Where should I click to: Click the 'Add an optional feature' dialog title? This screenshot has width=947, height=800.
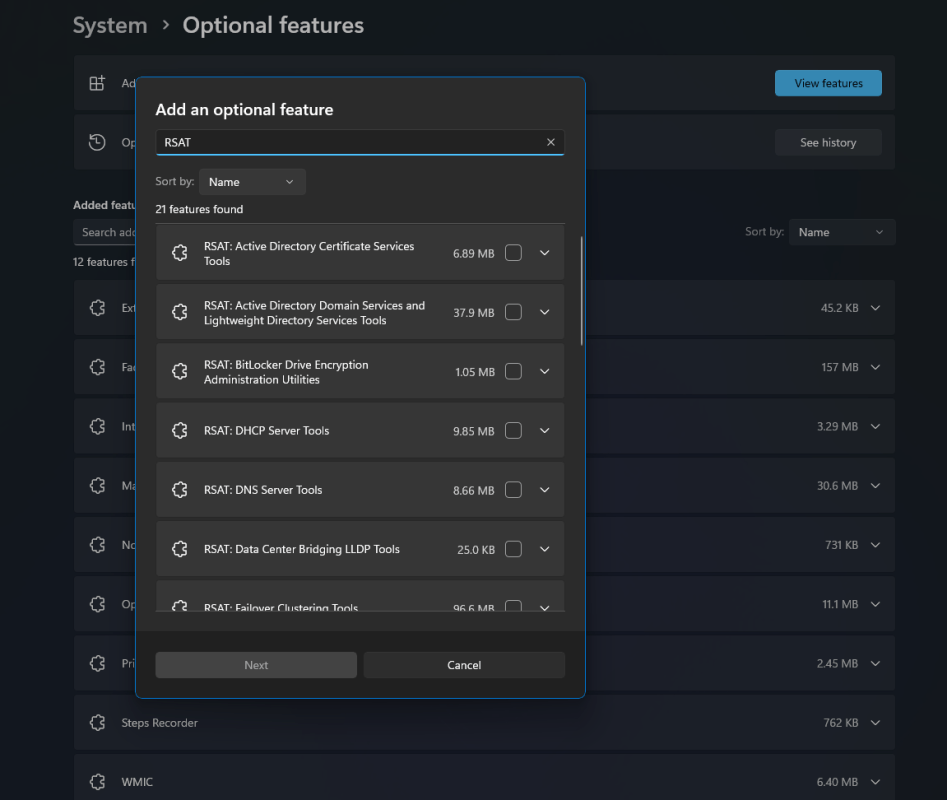tap(244, 109)
